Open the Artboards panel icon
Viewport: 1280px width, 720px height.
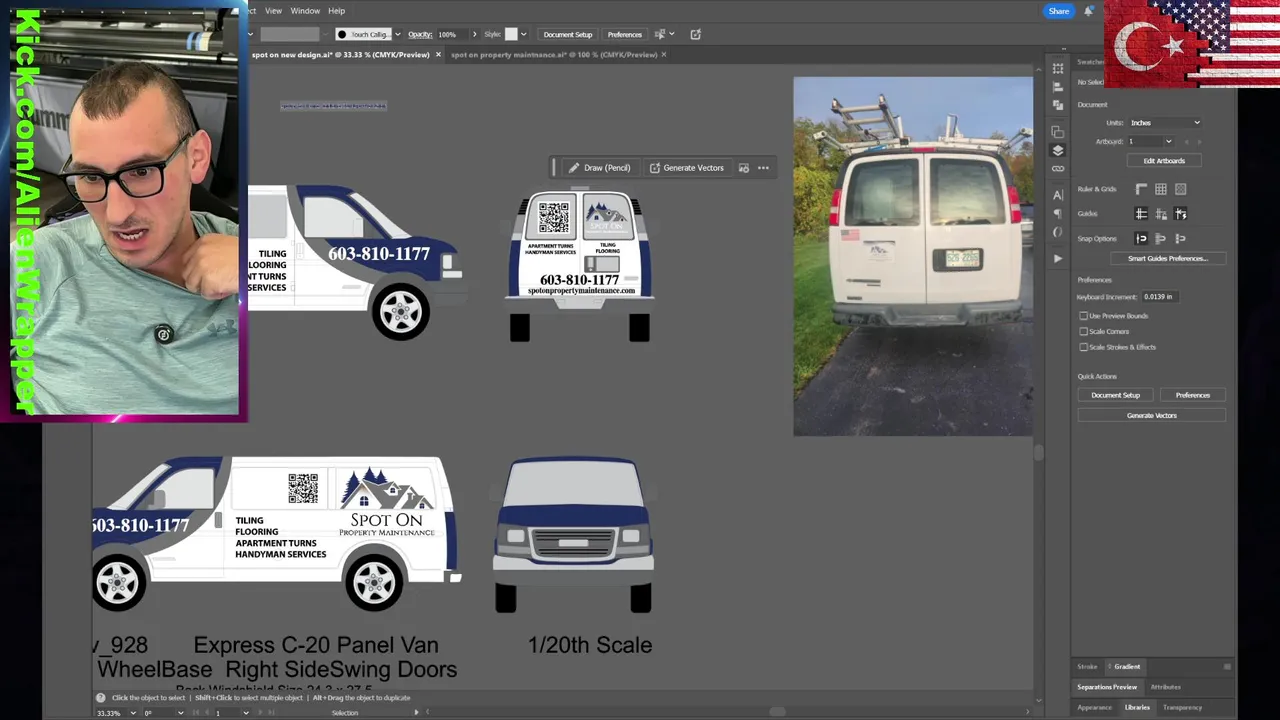pyautogui.click(x=1058, y=132)
